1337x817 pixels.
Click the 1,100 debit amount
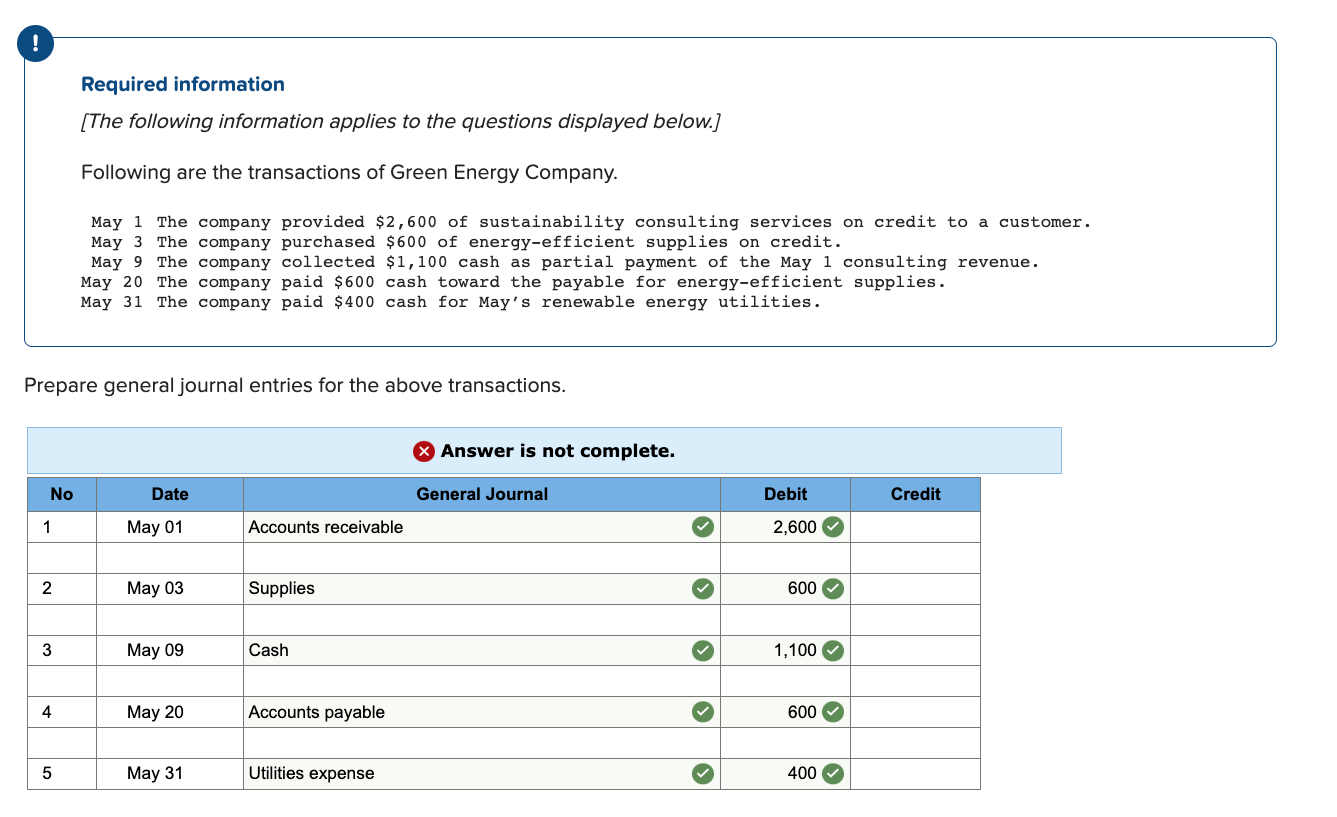click(795, 651)
